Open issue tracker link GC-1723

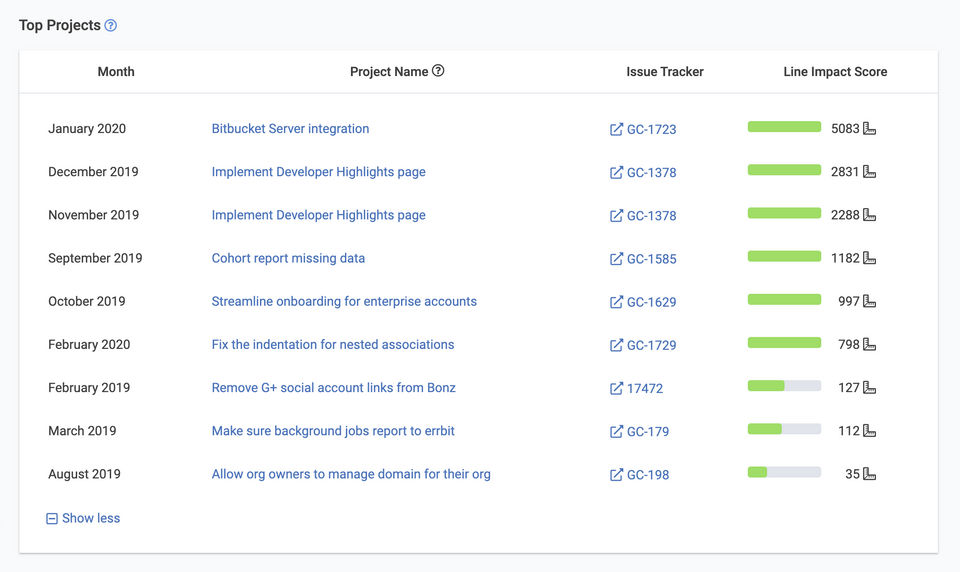click(x=643, y=130)
